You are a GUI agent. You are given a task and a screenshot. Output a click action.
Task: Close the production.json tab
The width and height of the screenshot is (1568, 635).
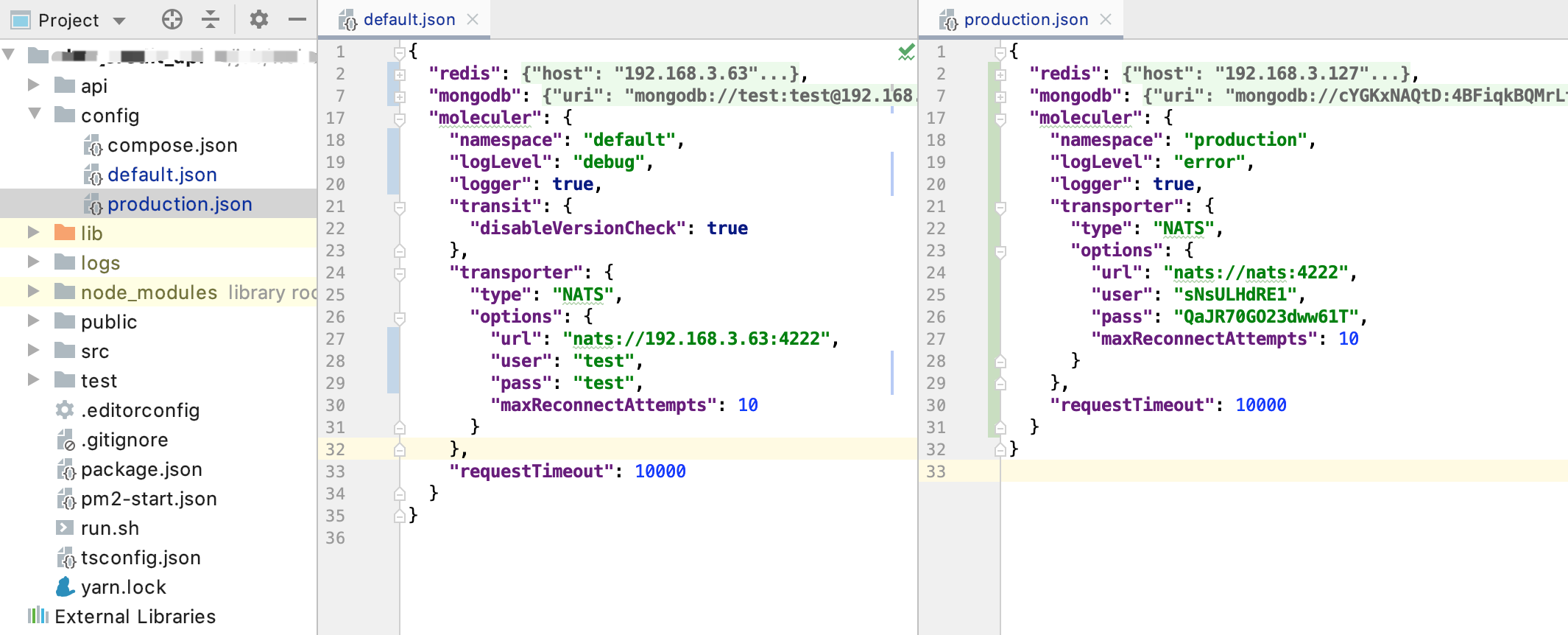click(1106, 20)
